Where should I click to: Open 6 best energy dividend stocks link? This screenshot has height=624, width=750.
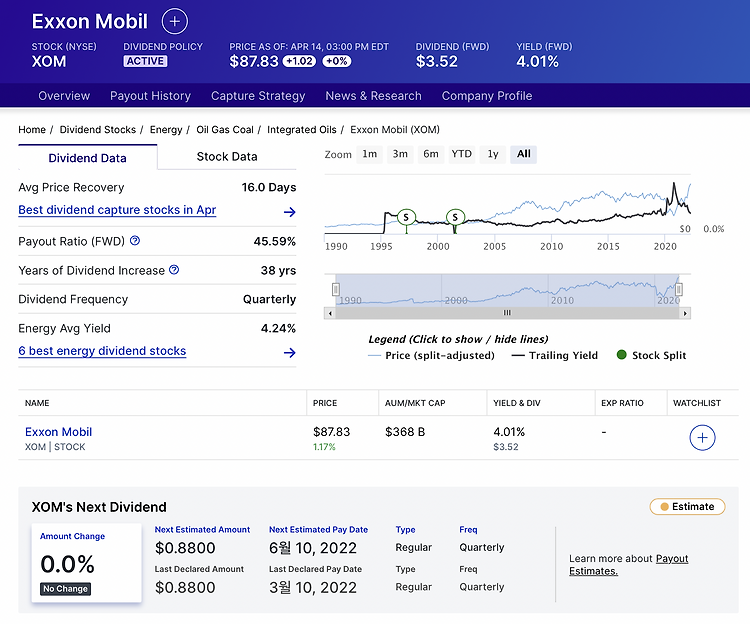pos(102,351)
